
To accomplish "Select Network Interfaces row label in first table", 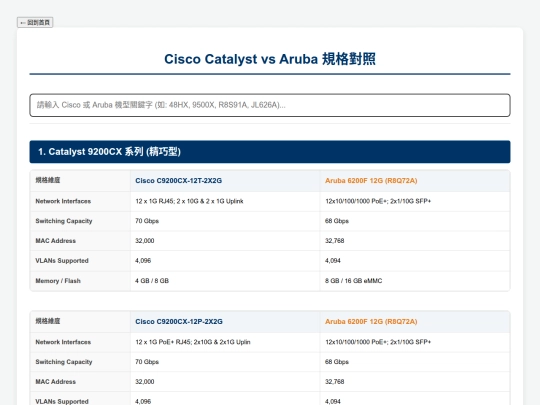I will [x=63, y=201].
